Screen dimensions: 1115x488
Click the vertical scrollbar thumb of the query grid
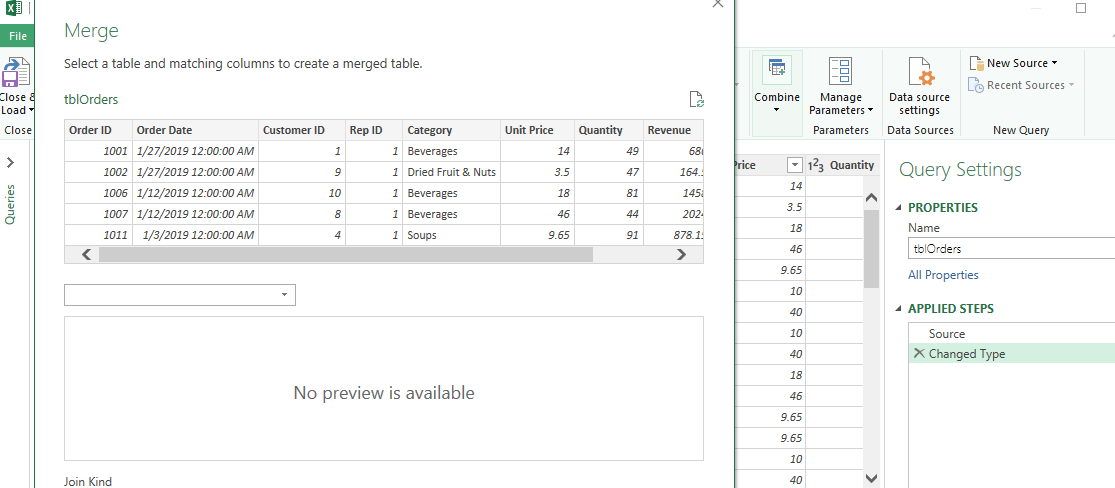[x=872, y=249]
